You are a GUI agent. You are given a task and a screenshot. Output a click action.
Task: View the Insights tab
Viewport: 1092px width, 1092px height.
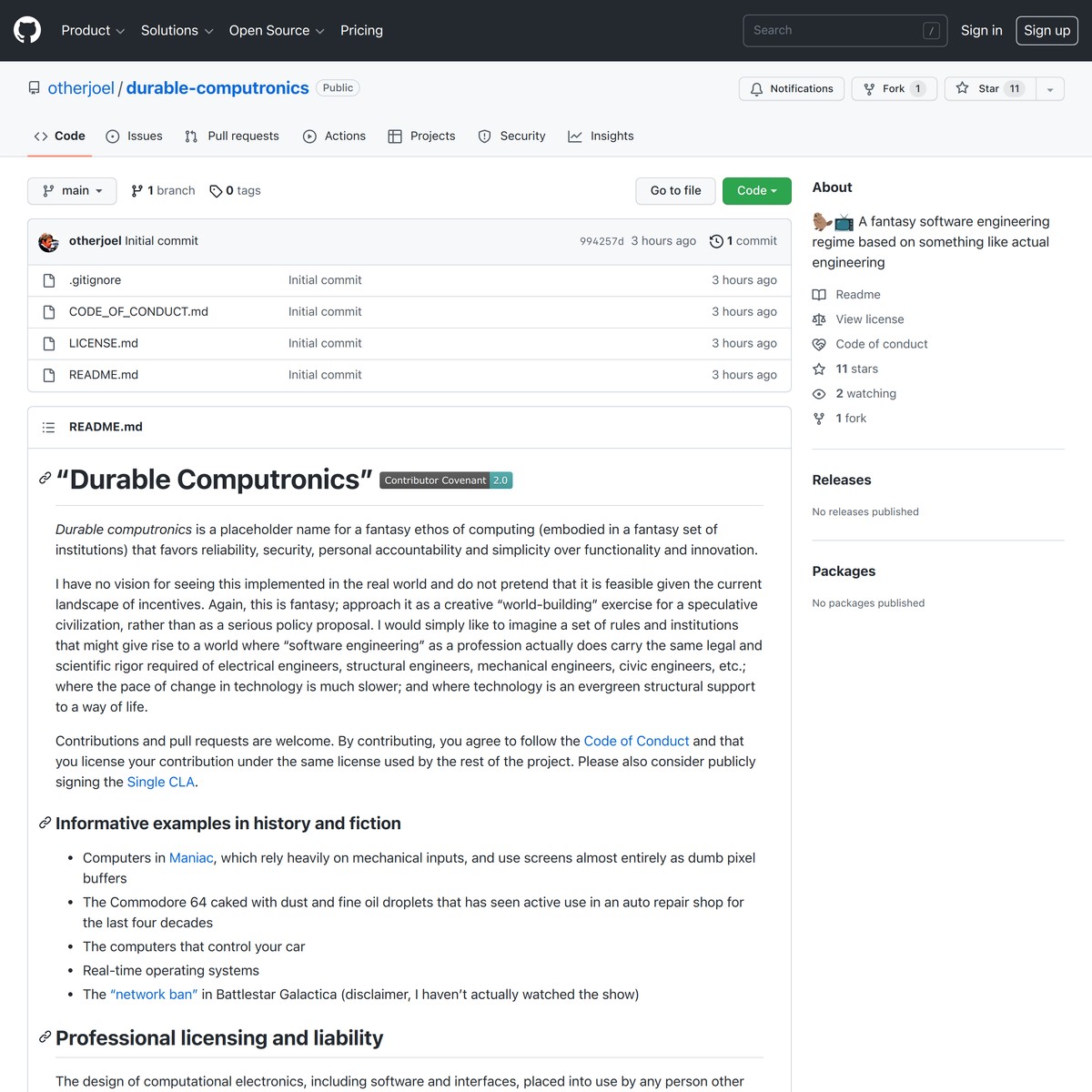point(601,136)
